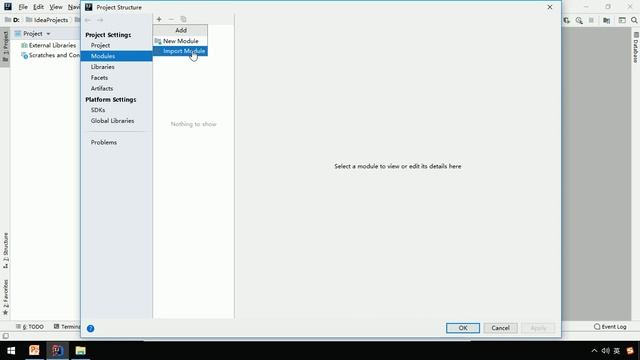
Task: Click the back navigation arrow in Project Structure
Action: (88, 20)
